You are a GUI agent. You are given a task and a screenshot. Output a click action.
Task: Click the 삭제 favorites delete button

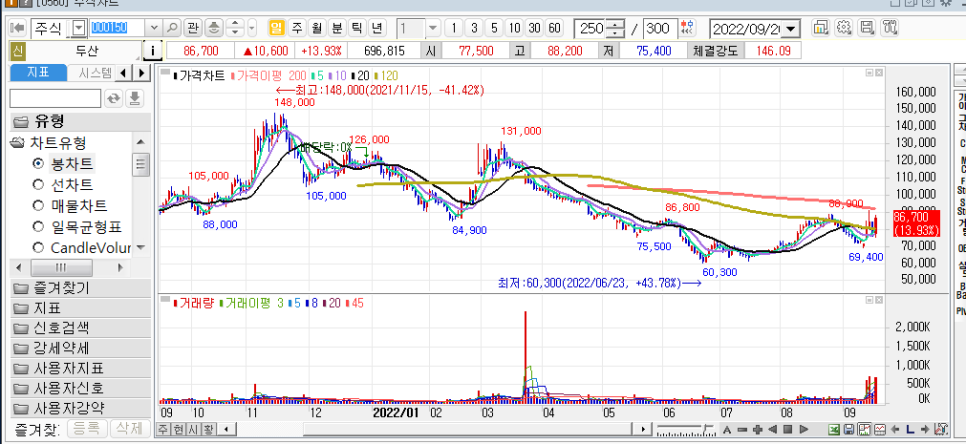click(129, 428)
